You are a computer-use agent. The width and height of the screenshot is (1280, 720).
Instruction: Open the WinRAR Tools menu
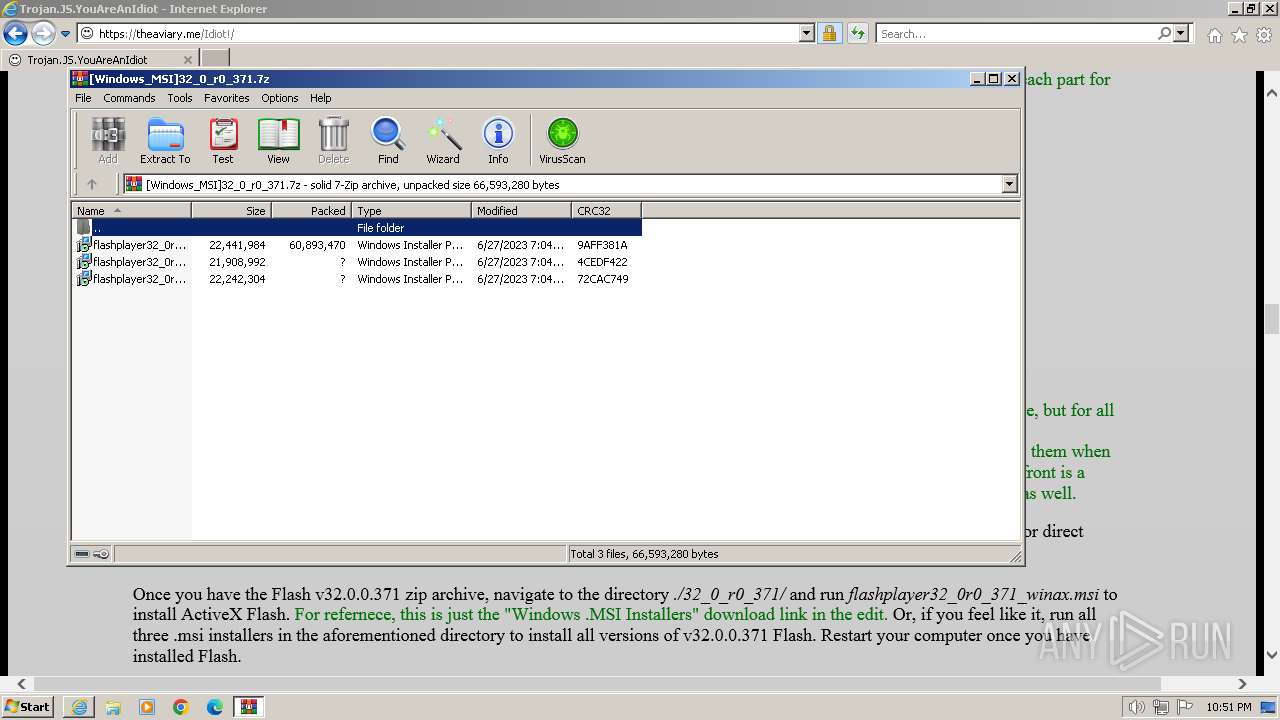180,98
